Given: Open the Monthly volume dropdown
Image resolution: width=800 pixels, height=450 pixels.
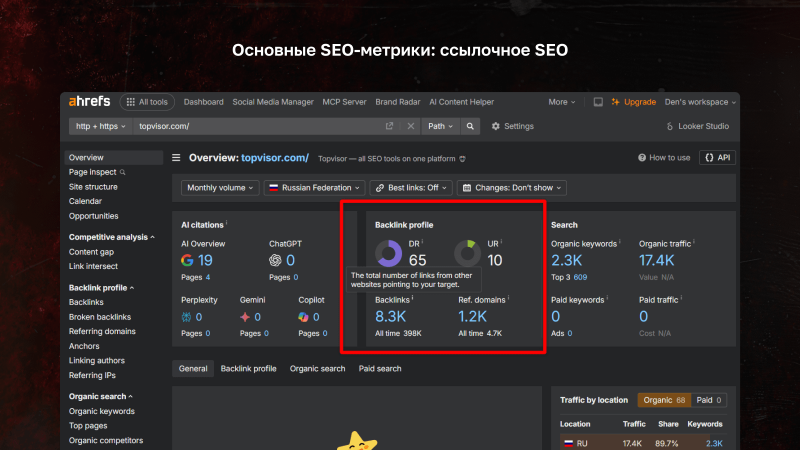Looking at the screenshot, I should pos(220,188).
